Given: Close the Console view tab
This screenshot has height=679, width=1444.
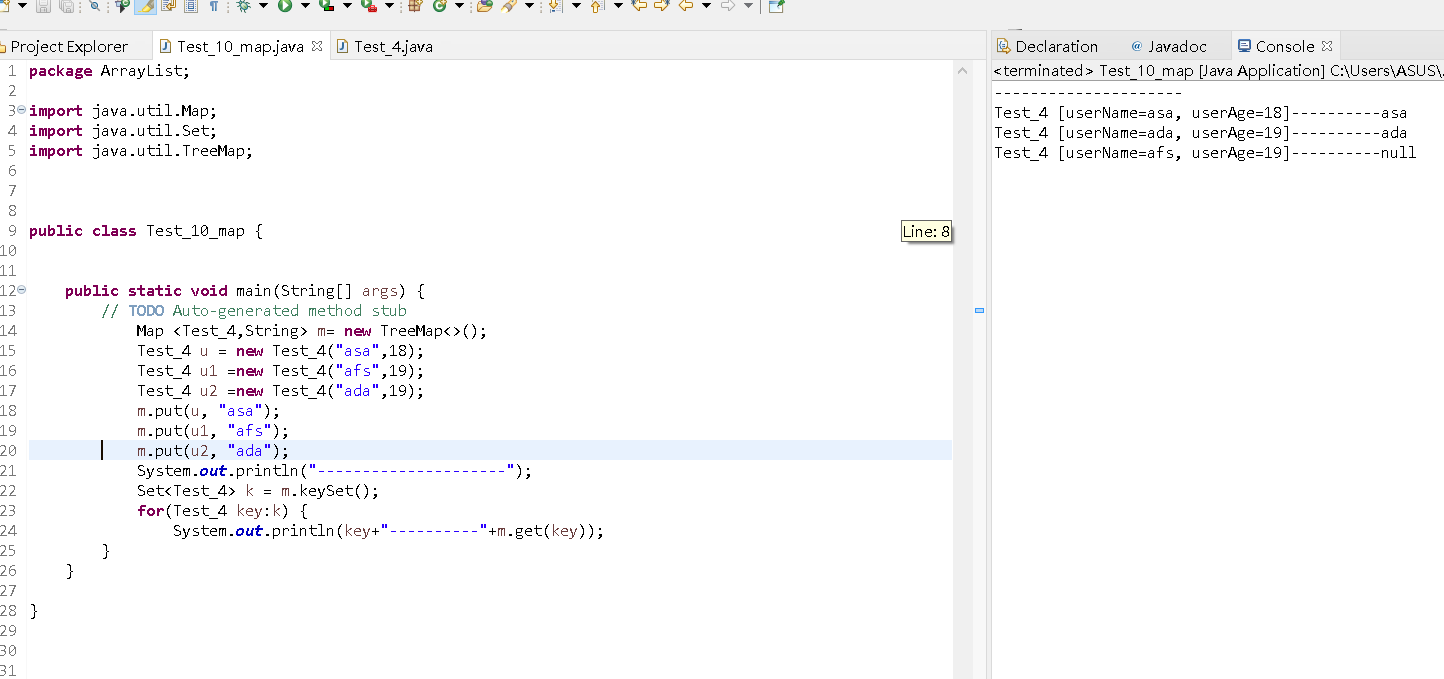Looking at the screenshot, I should [1327, 46].
